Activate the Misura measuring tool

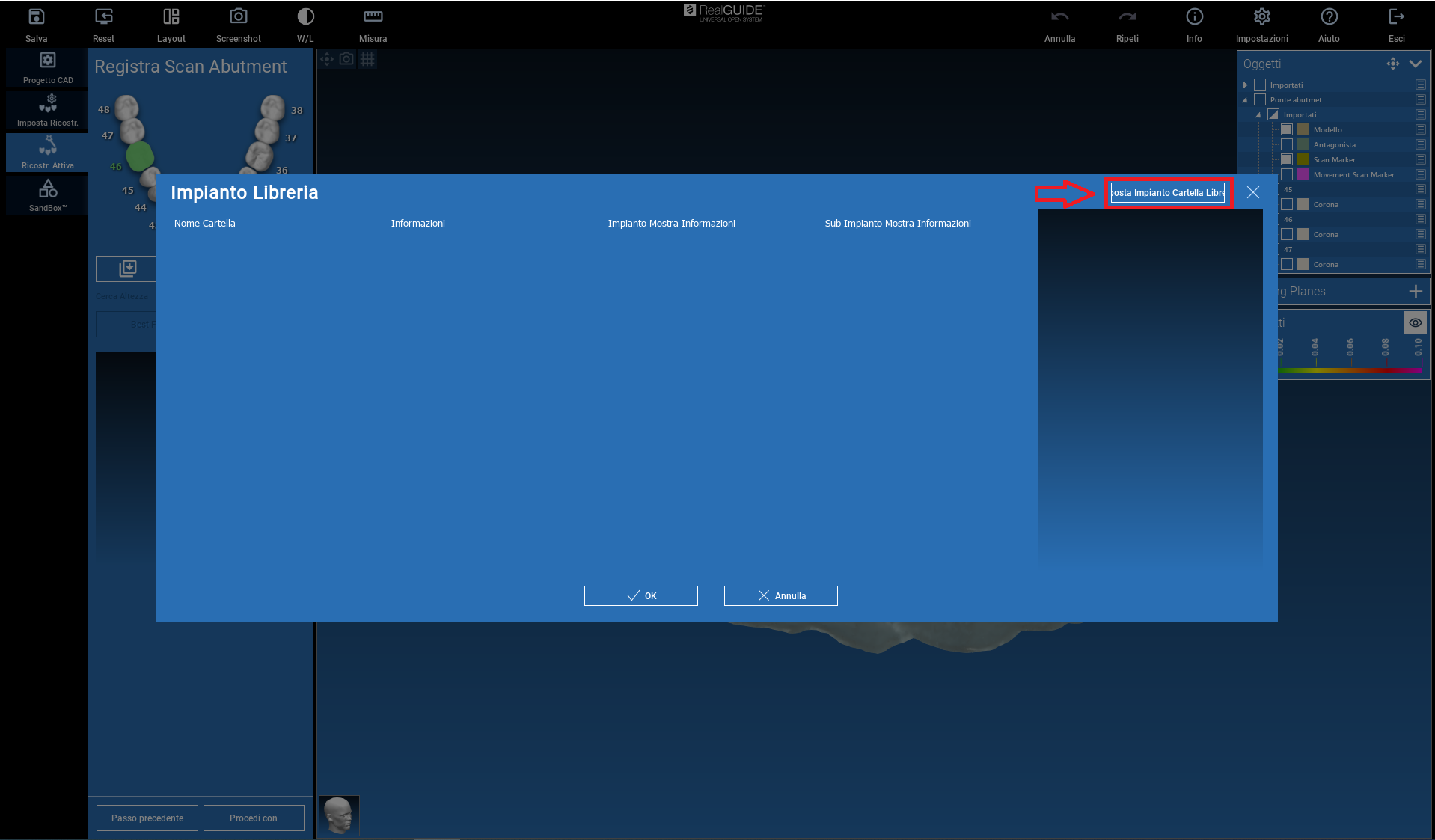click(x=373, y=17)
